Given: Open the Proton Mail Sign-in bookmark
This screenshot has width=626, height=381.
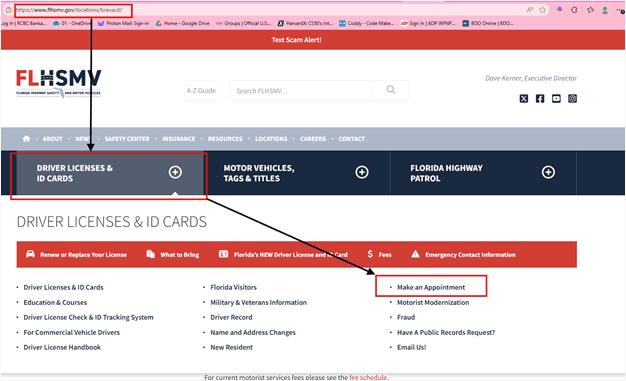Looking at the screenshot, I should (123, 23).
